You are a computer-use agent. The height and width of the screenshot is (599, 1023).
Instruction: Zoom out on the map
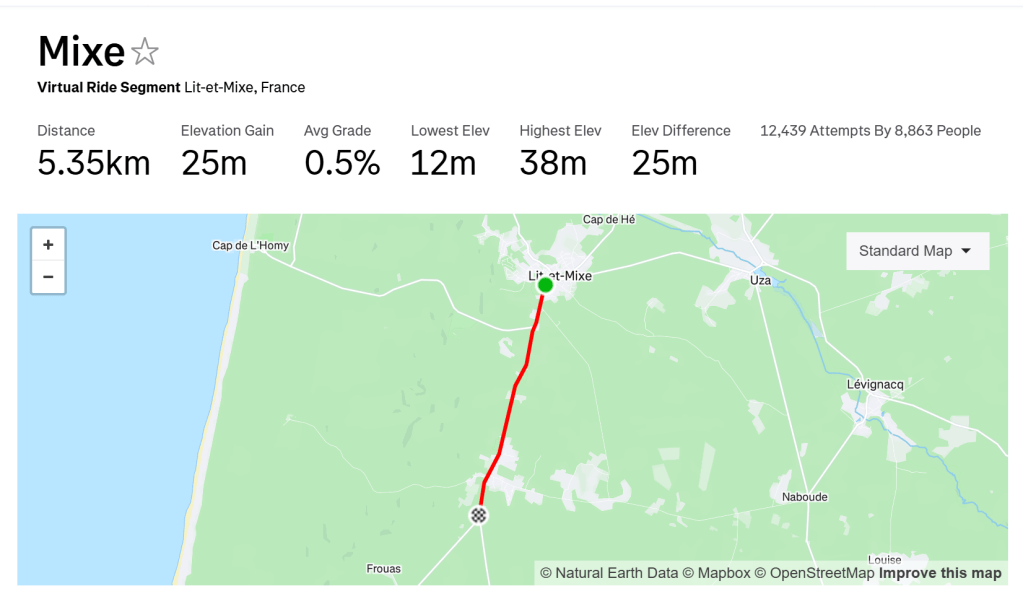[48, 277]
